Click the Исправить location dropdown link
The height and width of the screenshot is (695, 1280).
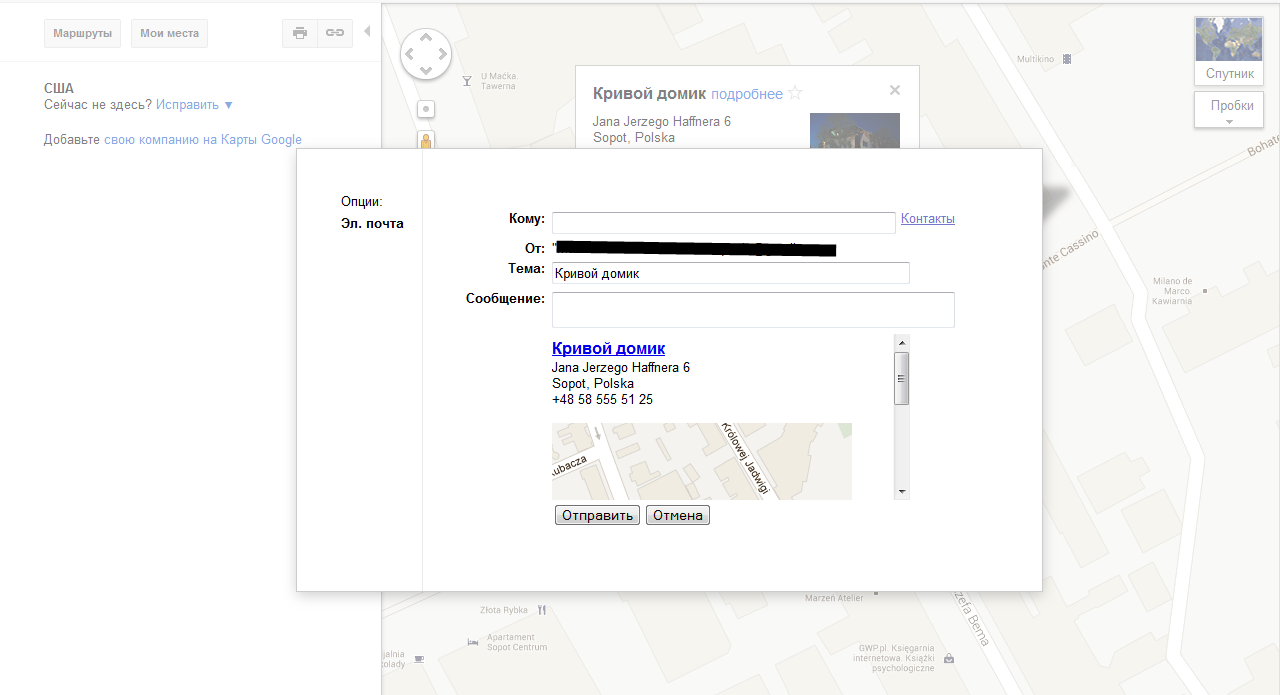[194, 105]
